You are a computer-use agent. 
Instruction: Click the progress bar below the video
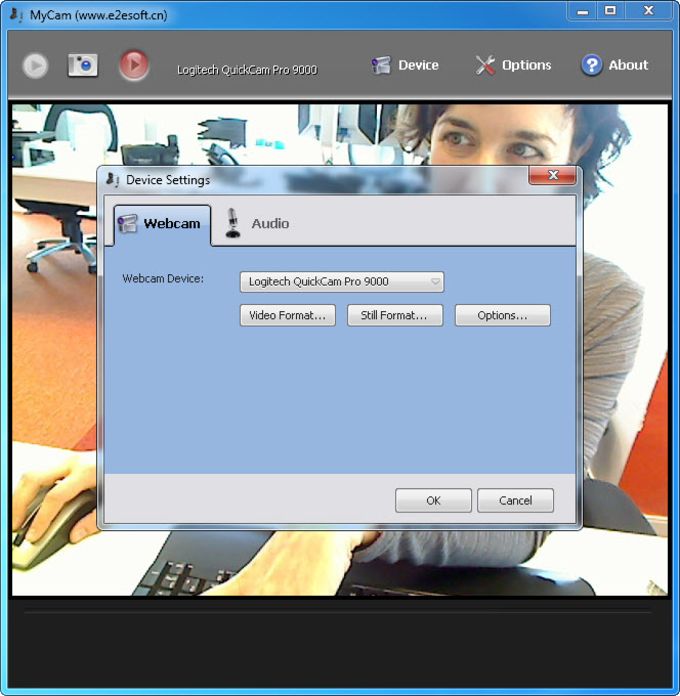[337, 613]
